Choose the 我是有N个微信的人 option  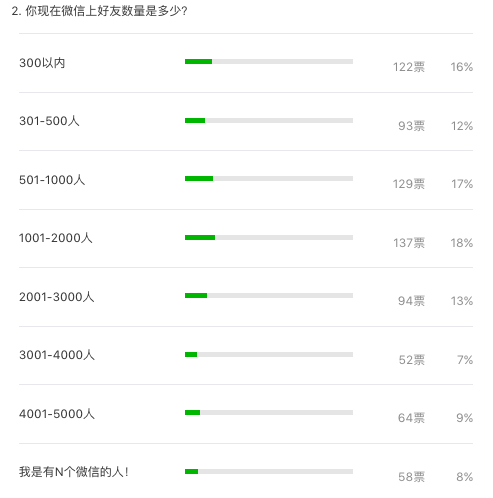click(x=74, y=472)
